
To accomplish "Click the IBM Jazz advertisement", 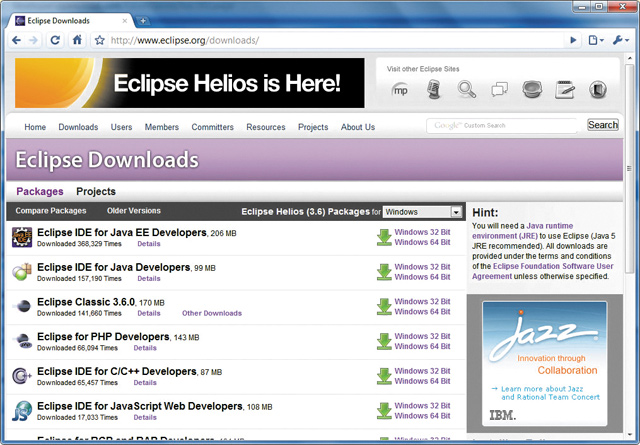I will [x=544, y=363].
